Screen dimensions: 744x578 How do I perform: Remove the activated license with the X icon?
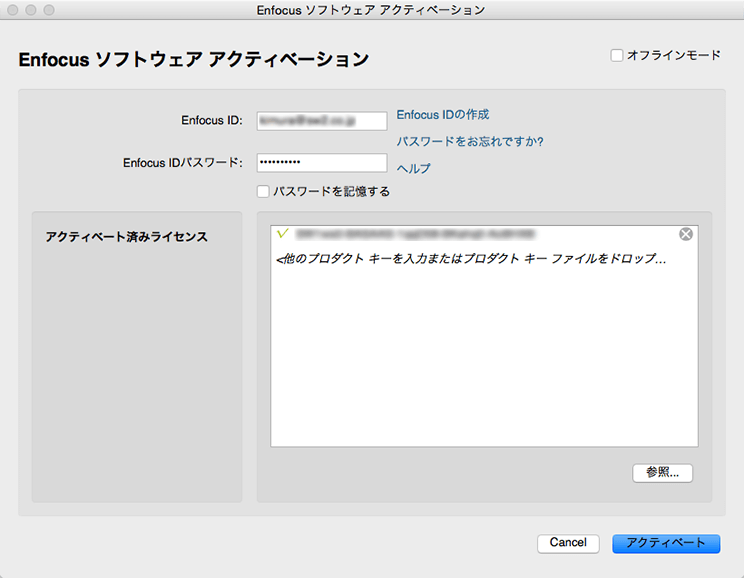tap(685, 234)
